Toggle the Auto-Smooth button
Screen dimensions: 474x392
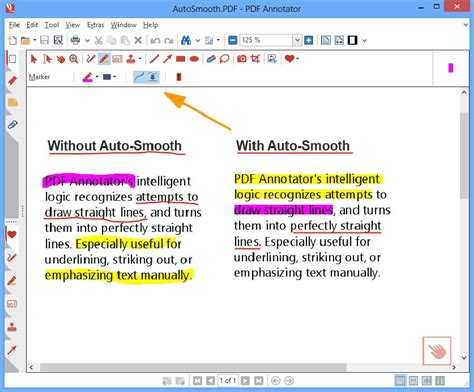pyautogui.click(x=139, y=77)
